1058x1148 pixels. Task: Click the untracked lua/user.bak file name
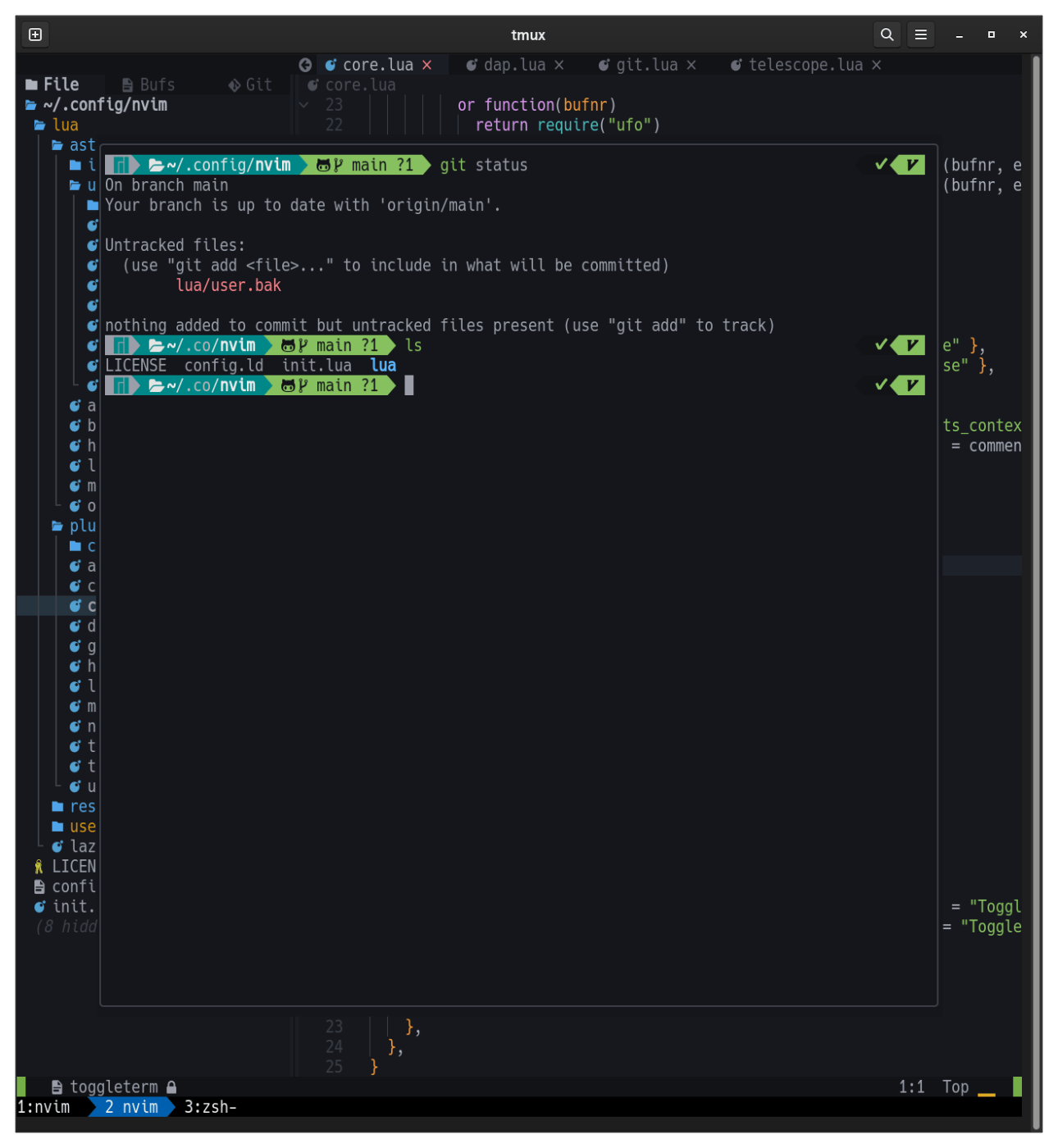click(229, 285)
